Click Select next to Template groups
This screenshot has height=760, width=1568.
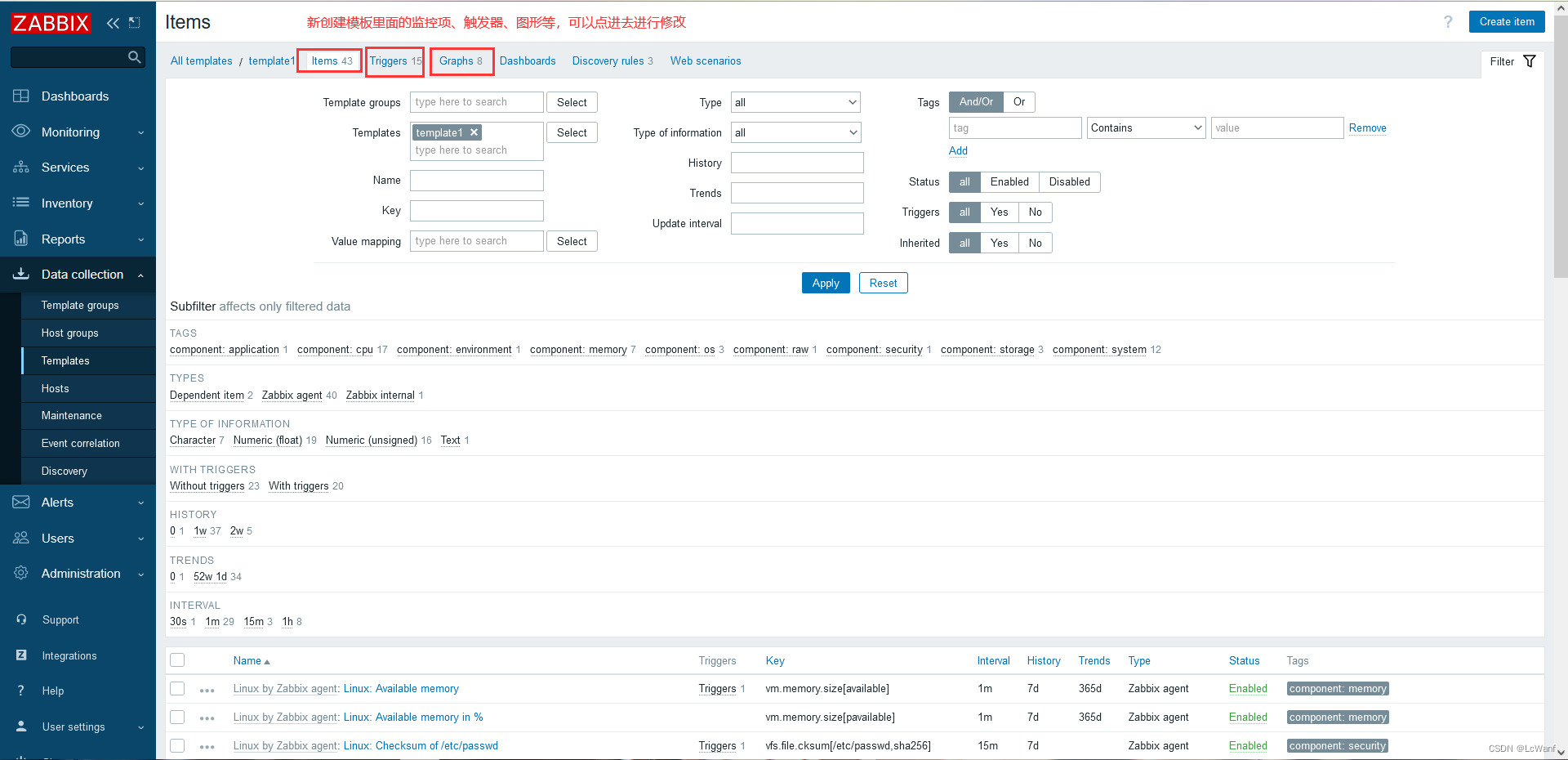572,102
